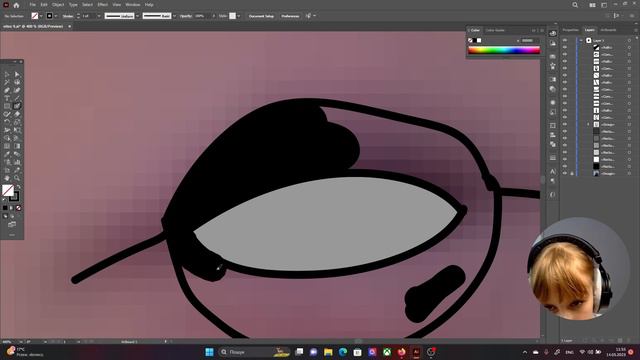Hide the rectangle sublayer with black thumbnail

coord(565,167)
